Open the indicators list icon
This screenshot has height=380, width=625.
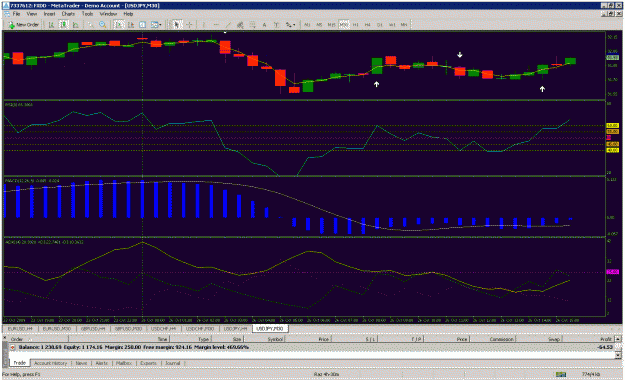pyautogui.click(x=142, y=25)
